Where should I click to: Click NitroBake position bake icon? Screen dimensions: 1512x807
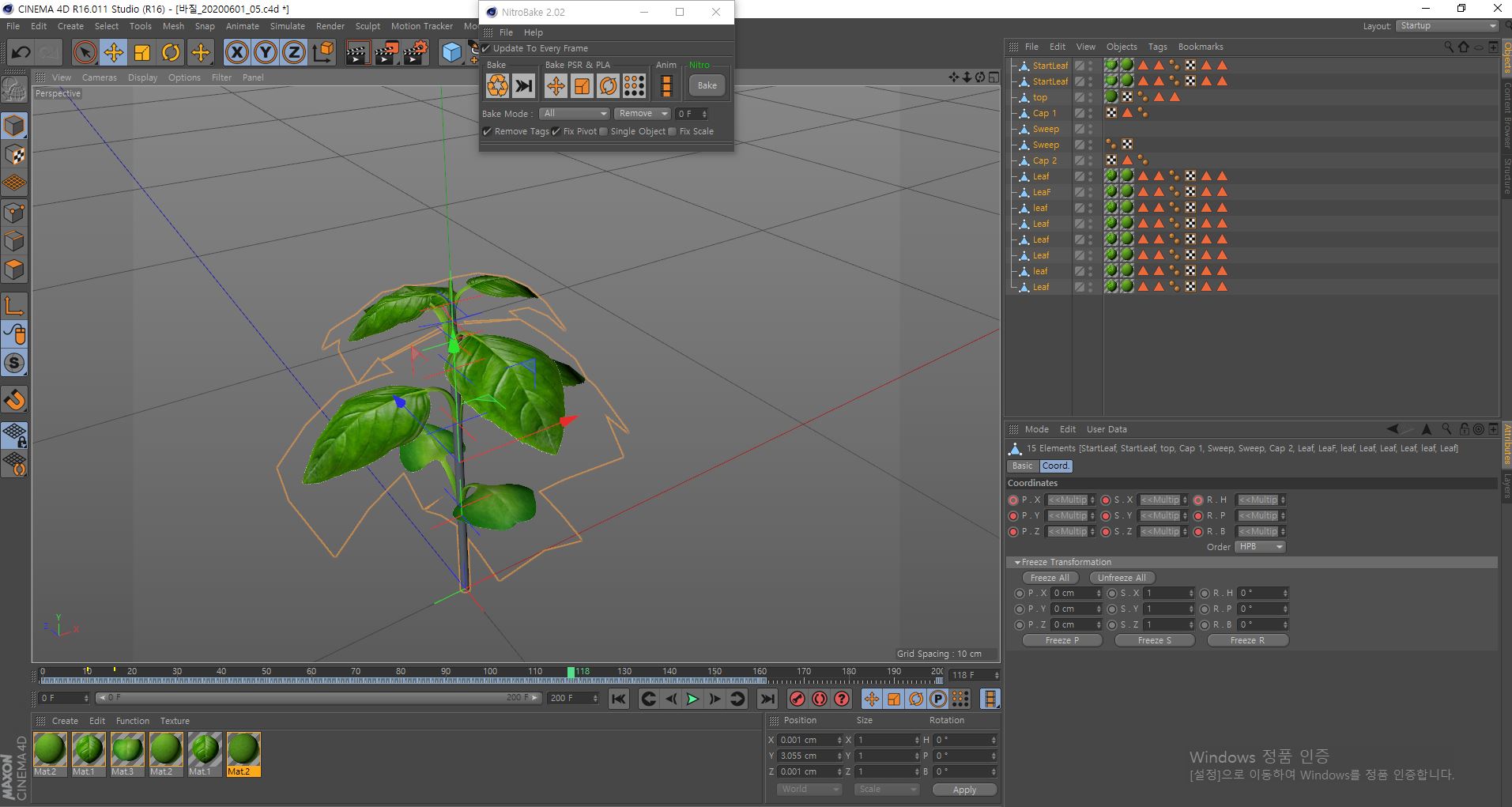556,85
